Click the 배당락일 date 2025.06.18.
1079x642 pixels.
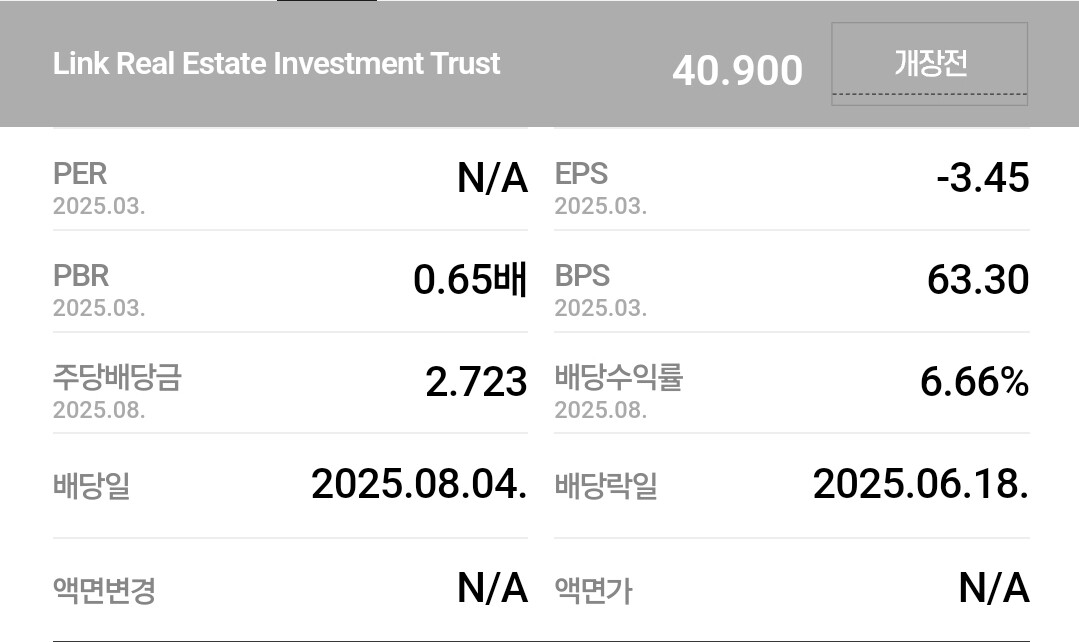click(x=921, y=484)
